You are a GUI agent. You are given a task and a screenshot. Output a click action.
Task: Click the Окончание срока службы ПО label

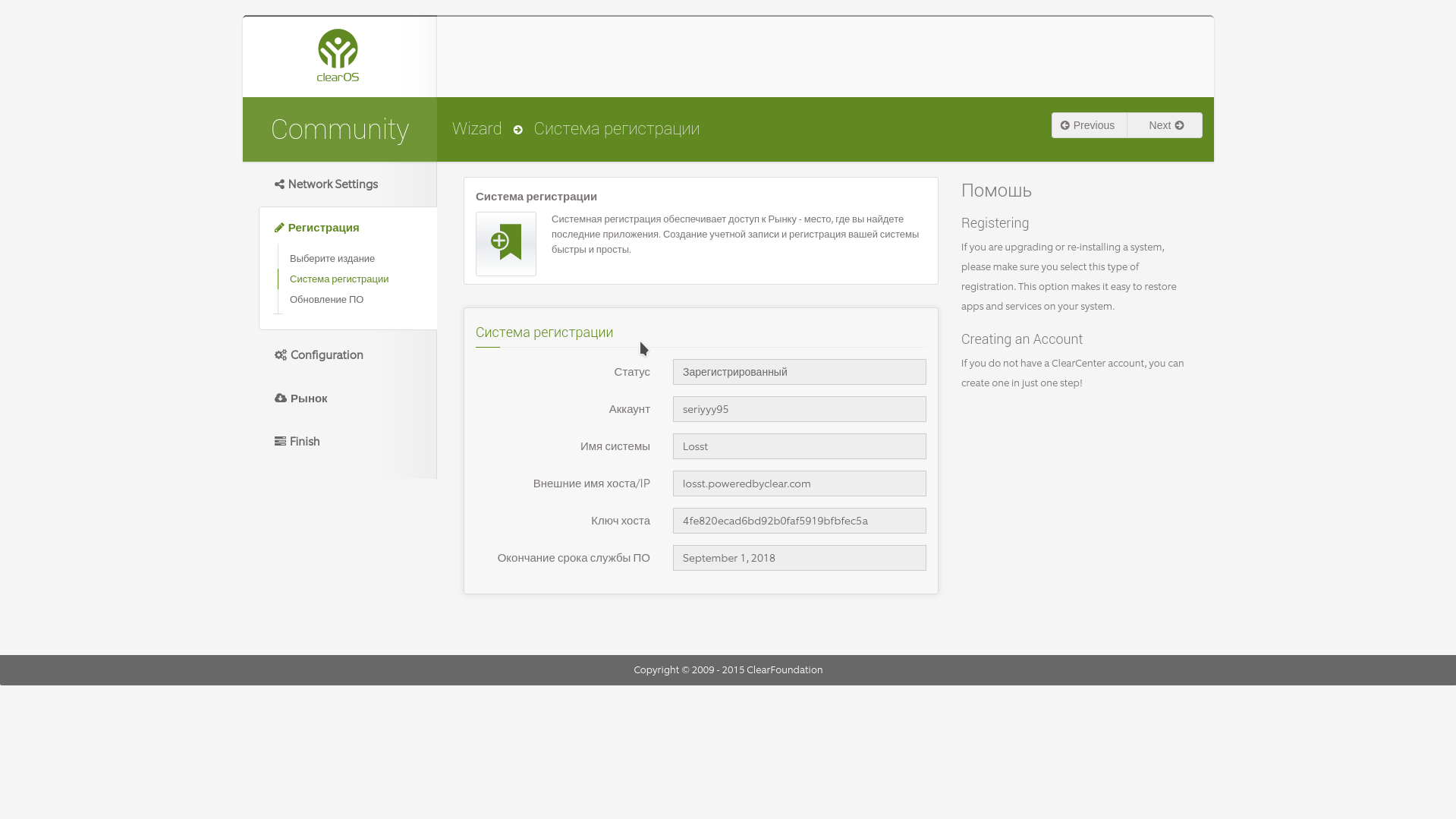pyautogui.click(x=574, y=558)
